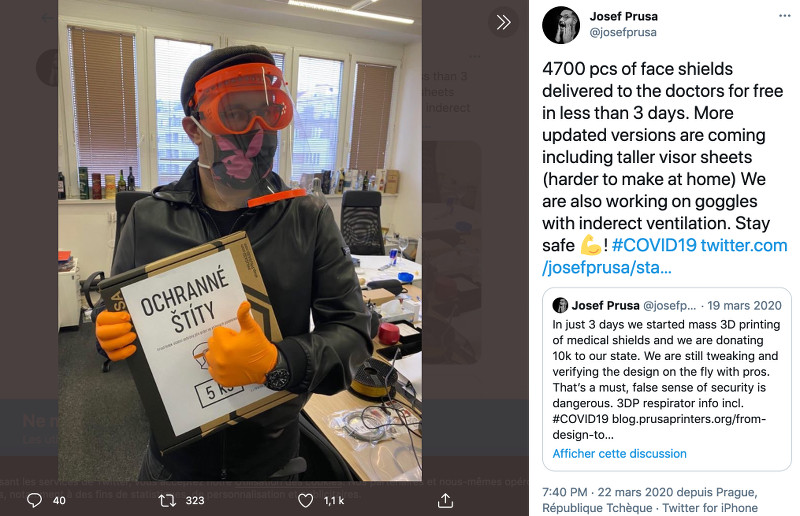Open the quoted tweet date 19 mars 2020

click(x=744, y=305)
